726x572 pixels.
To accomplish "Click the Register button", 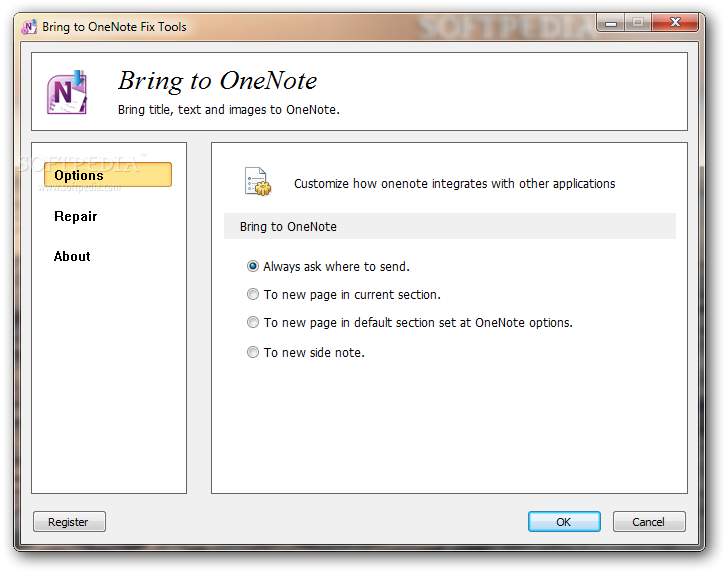I will click(x=69, y=522).
